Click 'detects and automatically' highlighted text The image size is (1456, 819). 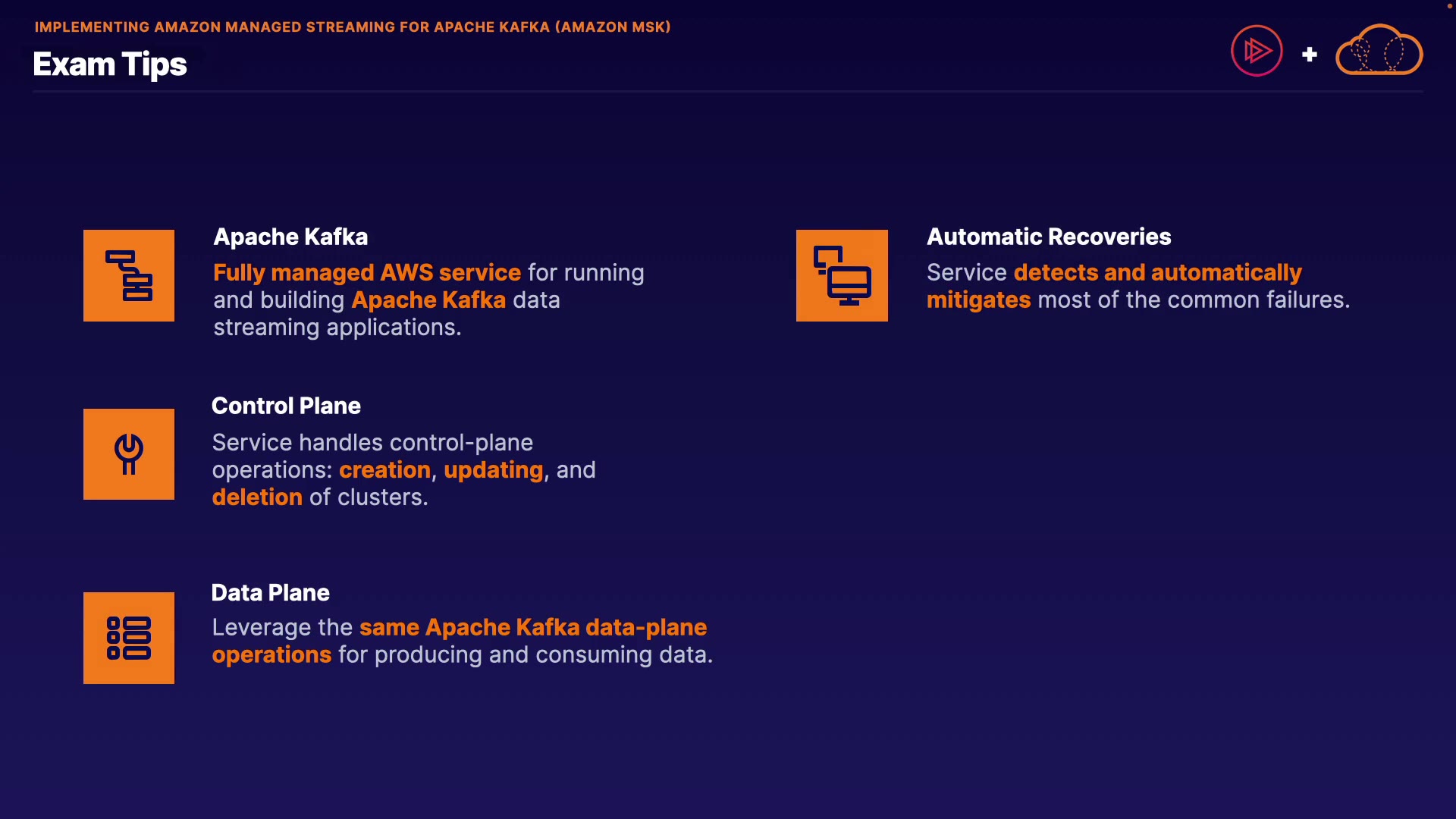click(1157, 272)
